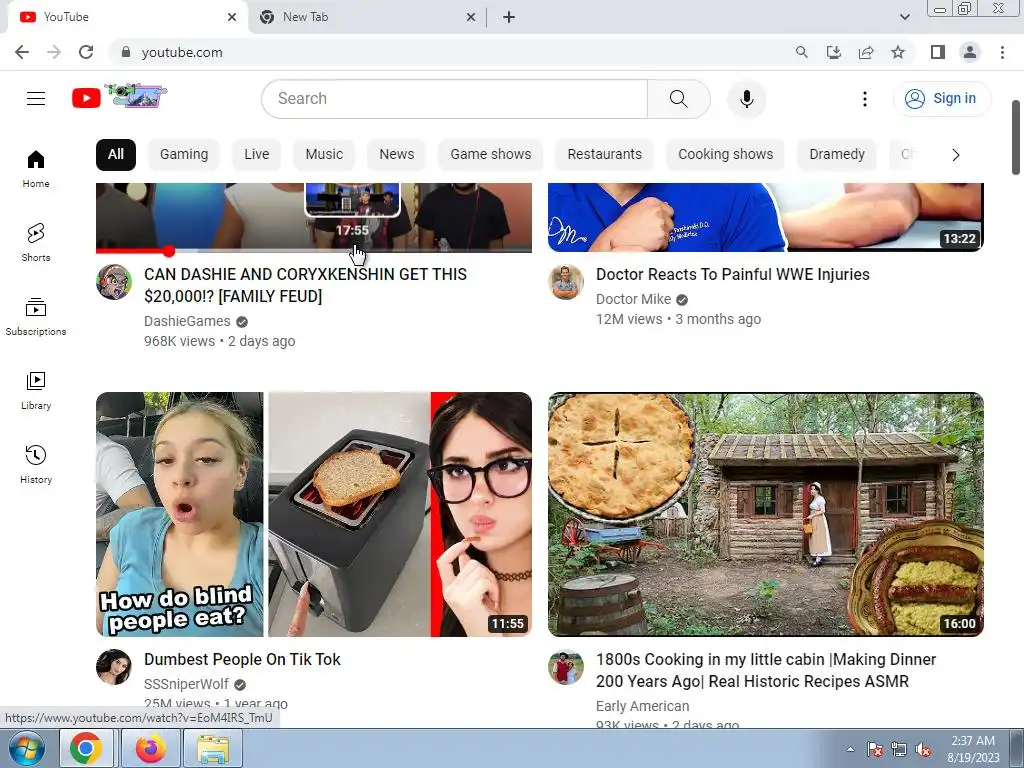This screenshot has width=1024, height=768.
Task: Open Library in sidebar
Action: pyautogui.click(x=36, y=391)
